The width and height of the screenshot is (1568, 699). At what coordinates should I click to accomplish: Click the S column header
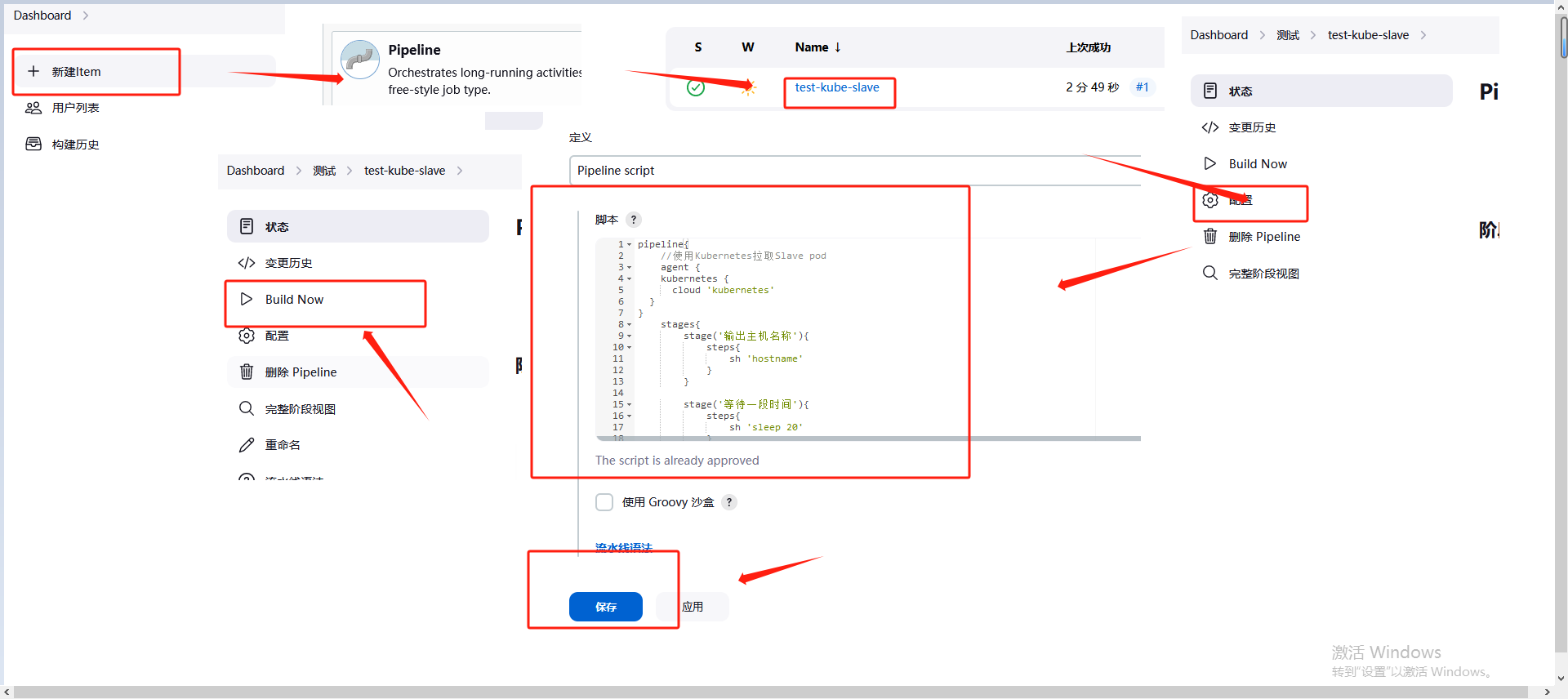point(698,47)
